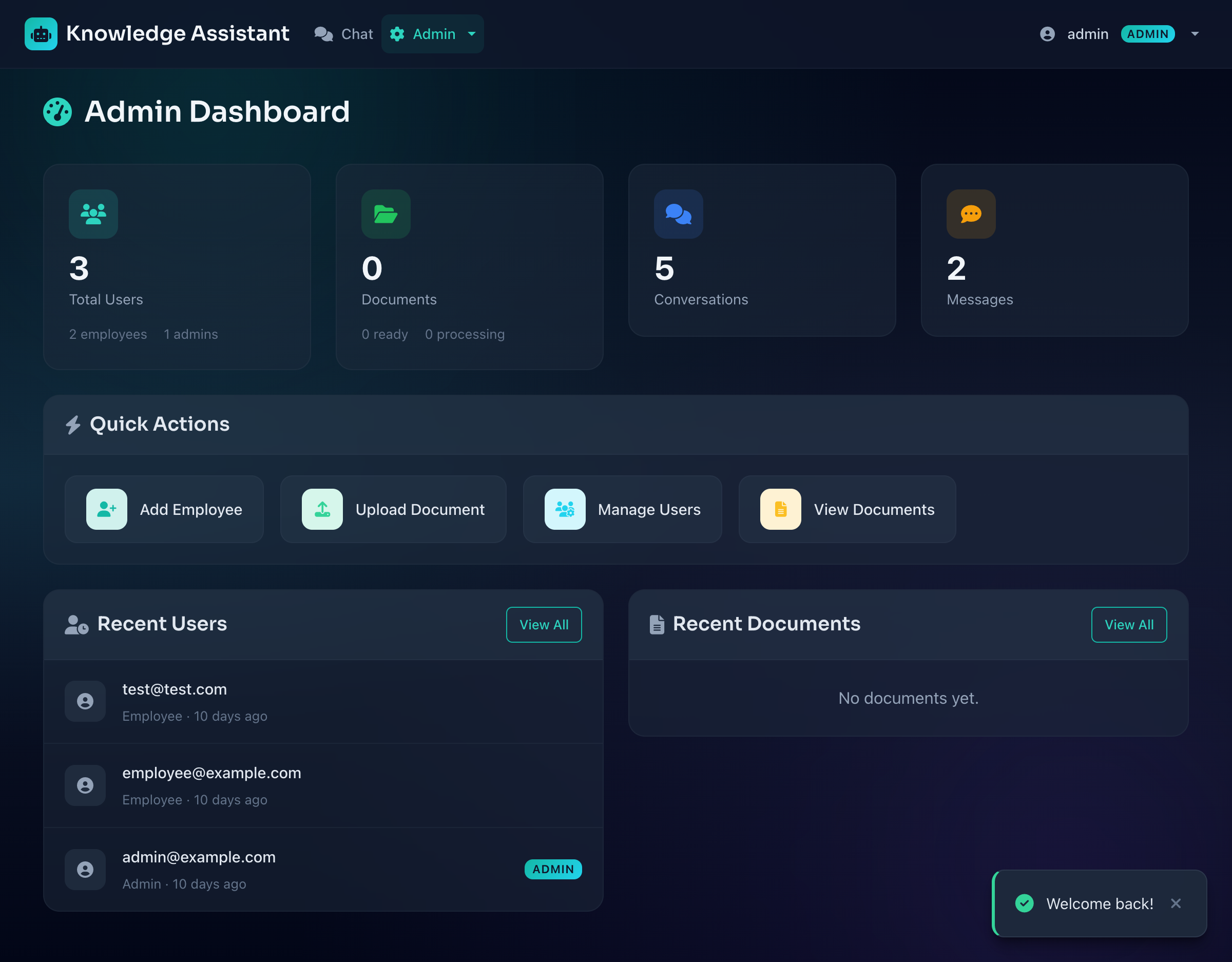The width and height of the screenshot is (1232, 962).
Task: Click the Recent Users clock-person icon
Action: 76,625
